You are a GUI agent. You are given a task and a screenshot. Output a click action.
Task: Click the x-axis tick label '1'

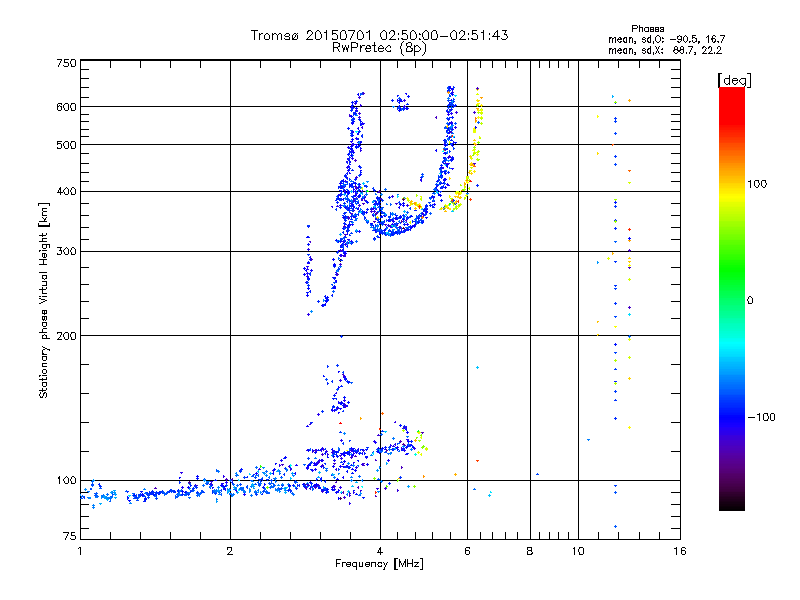click(x=80, y=551)
